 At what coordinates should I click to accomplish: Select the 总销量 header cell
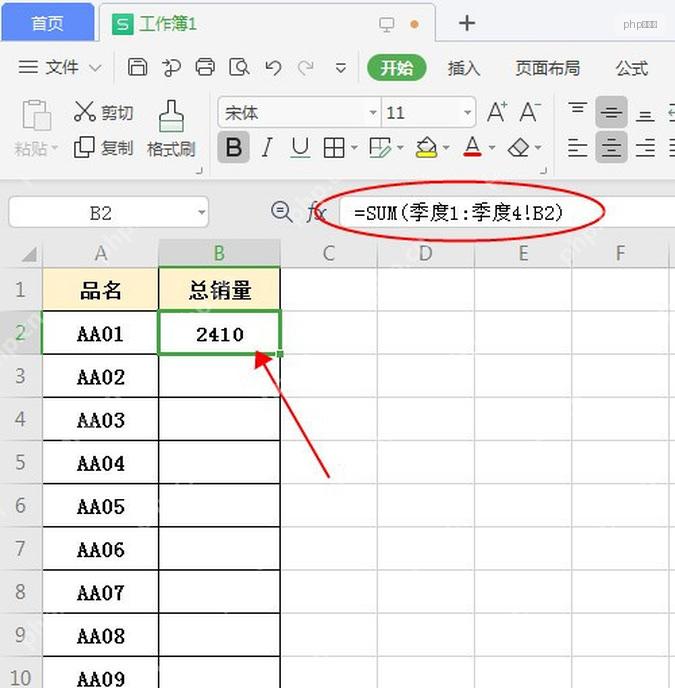coord(219,290)
